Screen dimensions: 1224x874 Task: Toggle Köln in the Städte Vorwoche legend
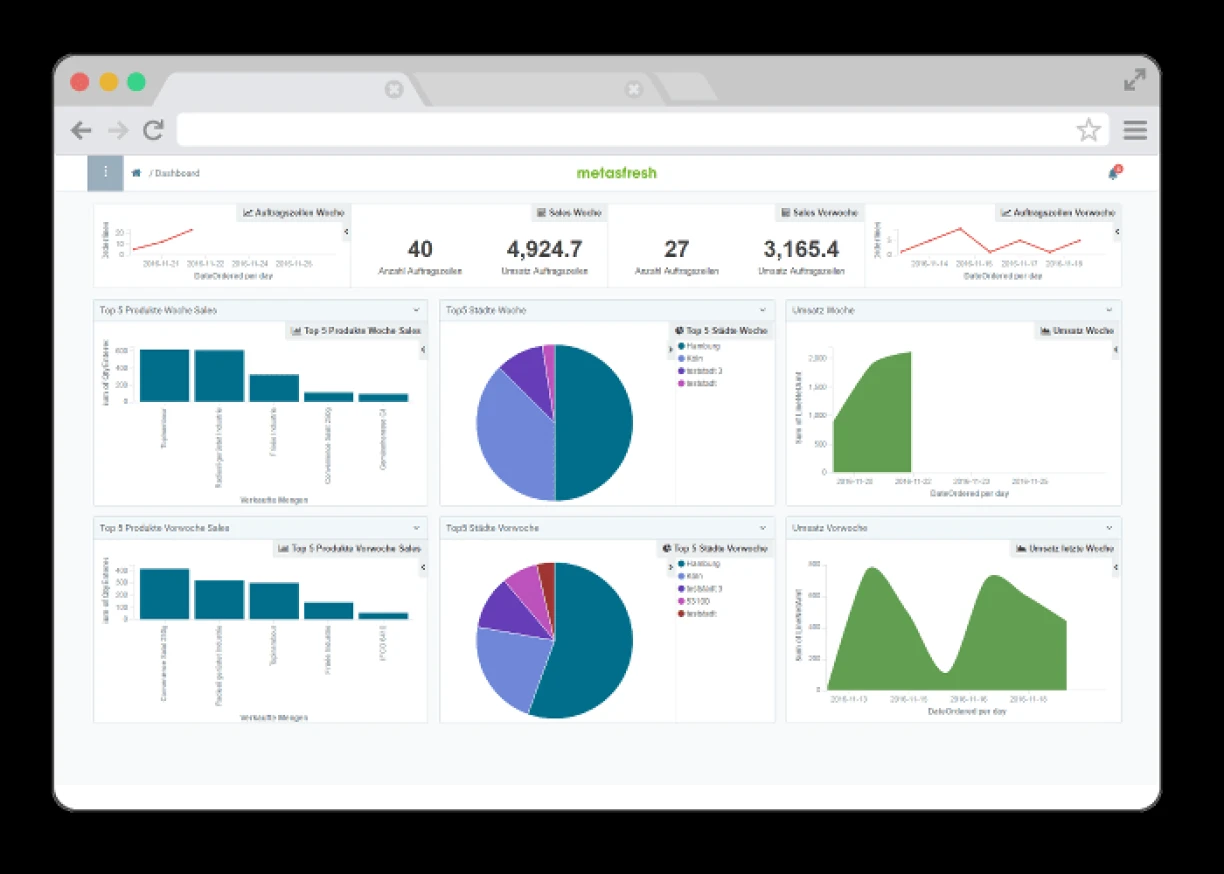pos(696,575)
